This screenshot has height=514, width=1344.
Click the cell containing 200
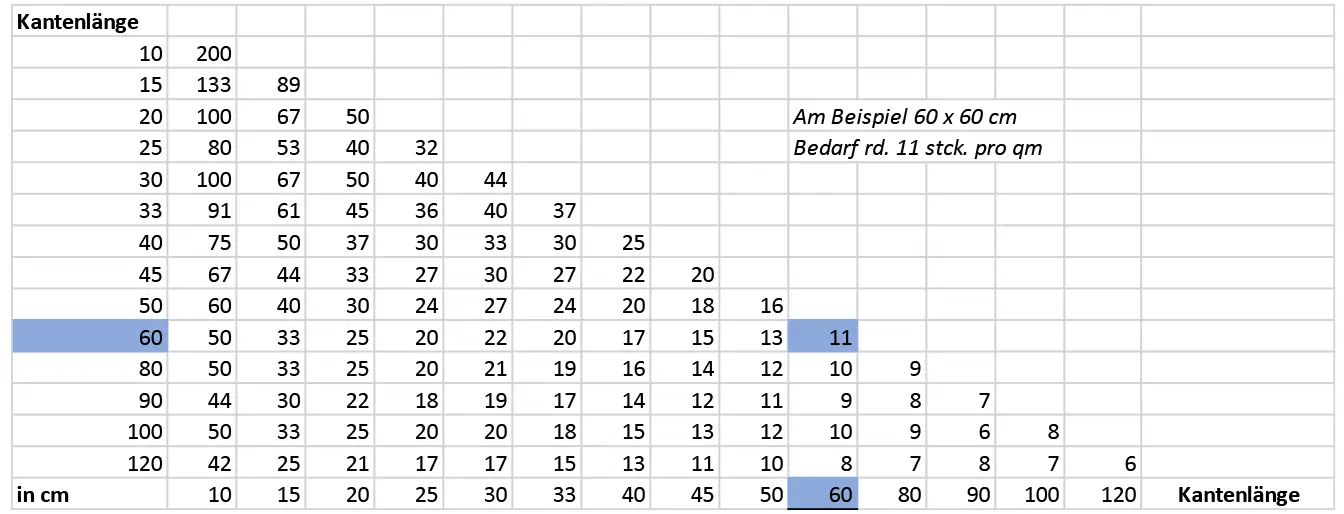tap(202, 53)
